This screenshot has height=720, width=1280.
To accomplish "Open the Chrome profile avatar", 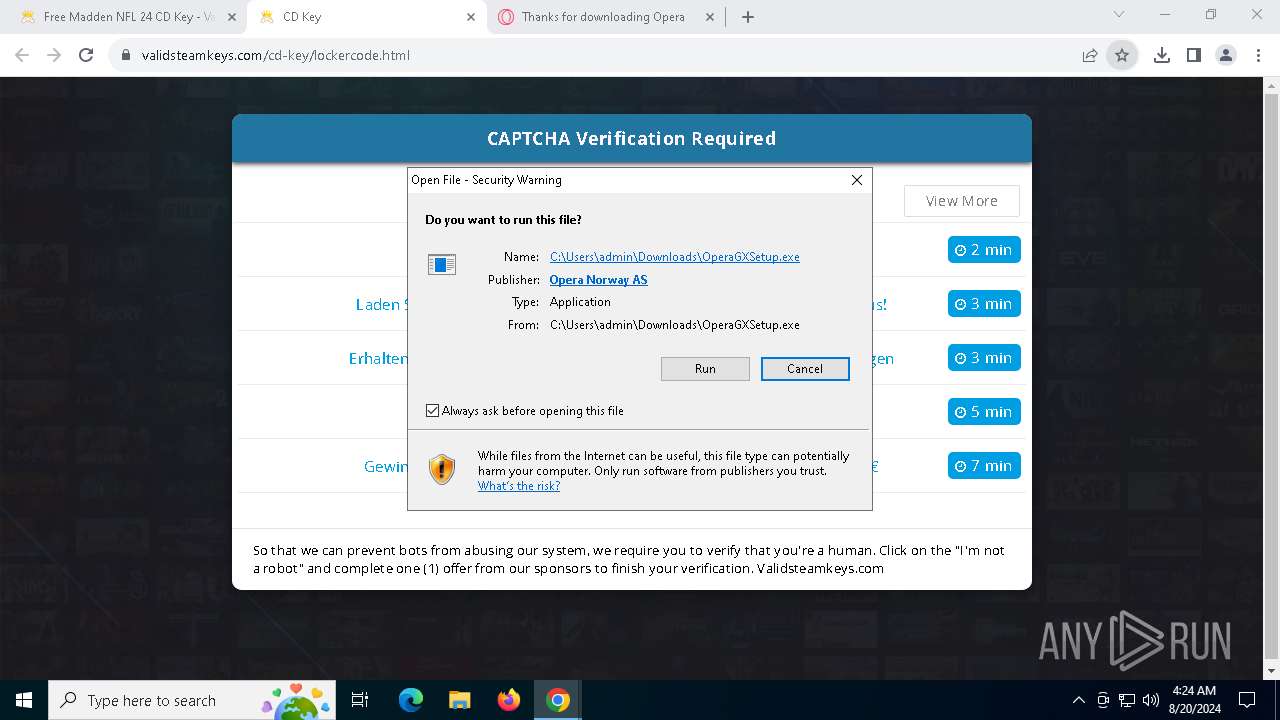I will 1226,56.
